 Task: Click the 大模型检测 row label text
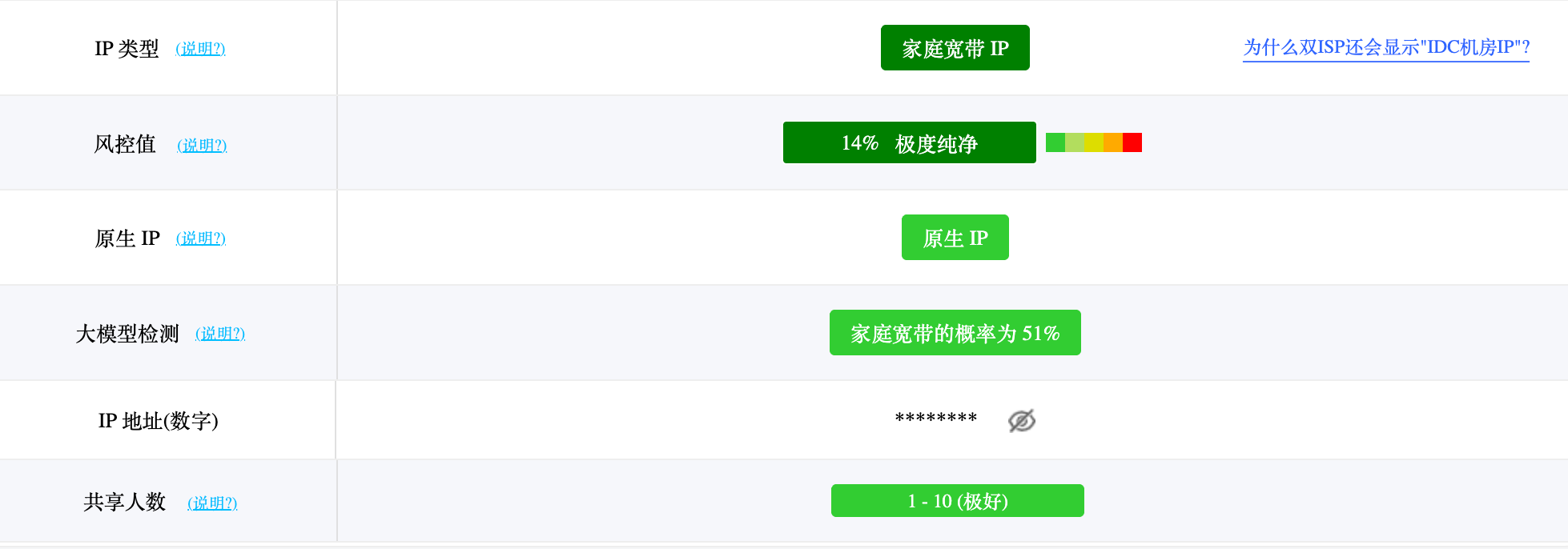pyautogui.click(x=127, y=334)
